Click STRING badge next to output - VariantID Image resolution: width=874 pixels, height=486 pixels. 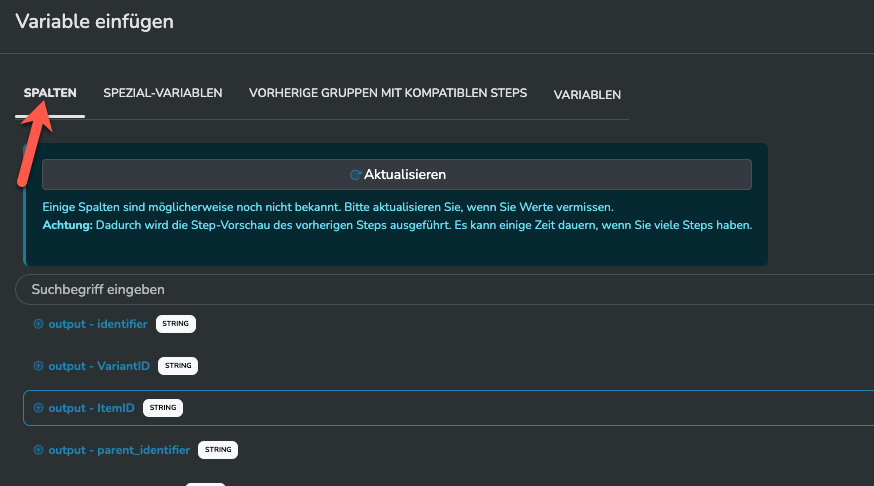point(178,366)
